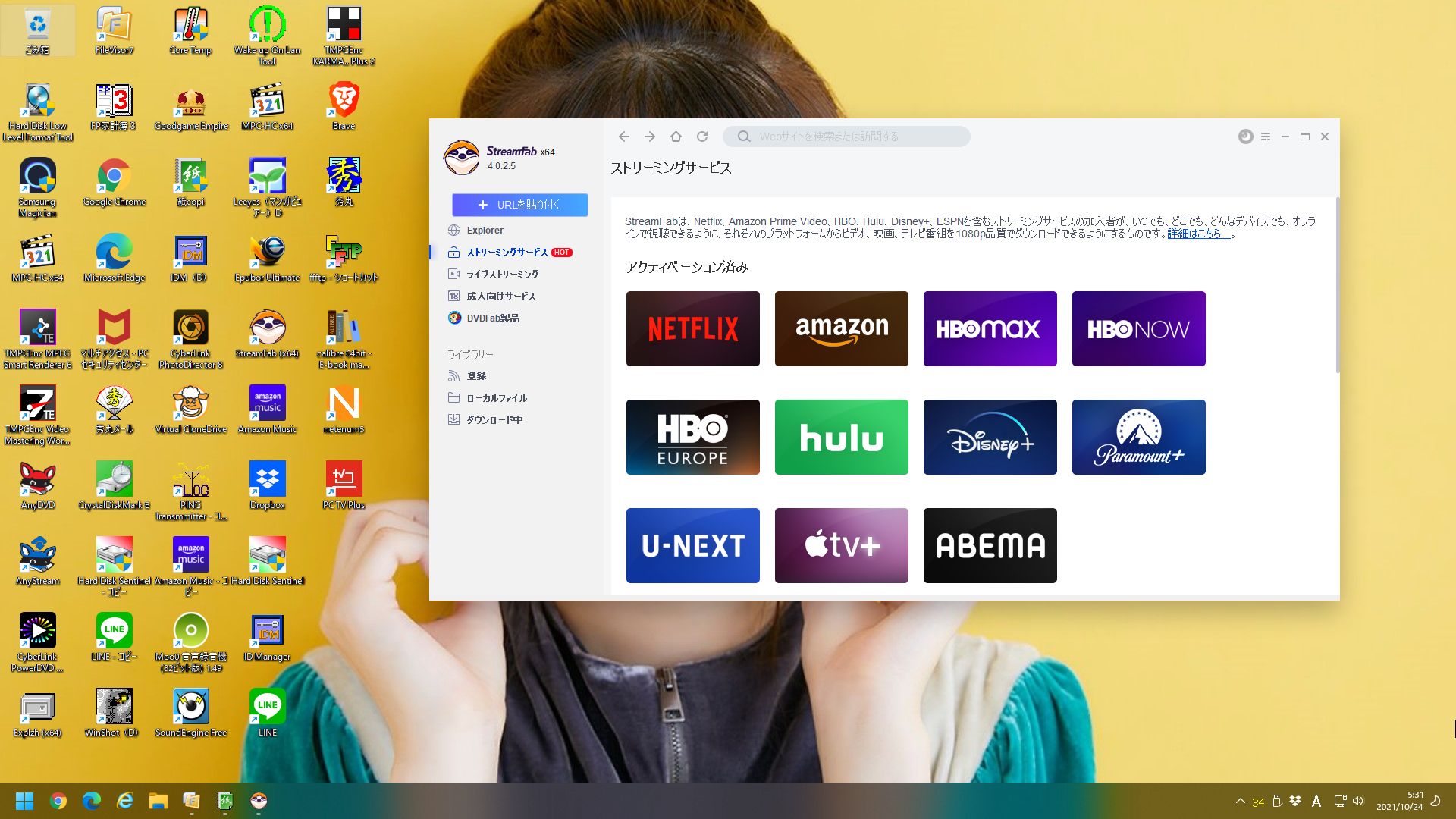Expand hidden system tray icons

(x=1240, y=801)
